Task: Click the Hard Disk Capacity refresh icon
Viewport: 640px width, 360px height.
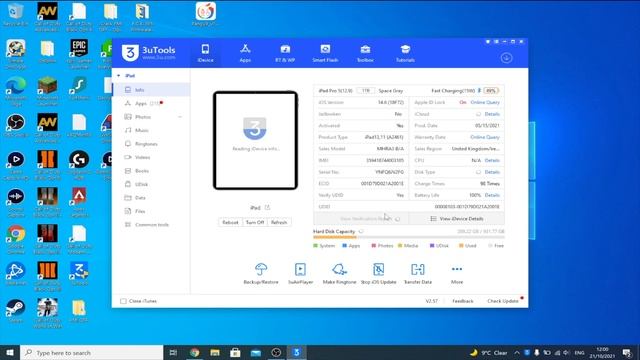Action: tap(361, 231)
